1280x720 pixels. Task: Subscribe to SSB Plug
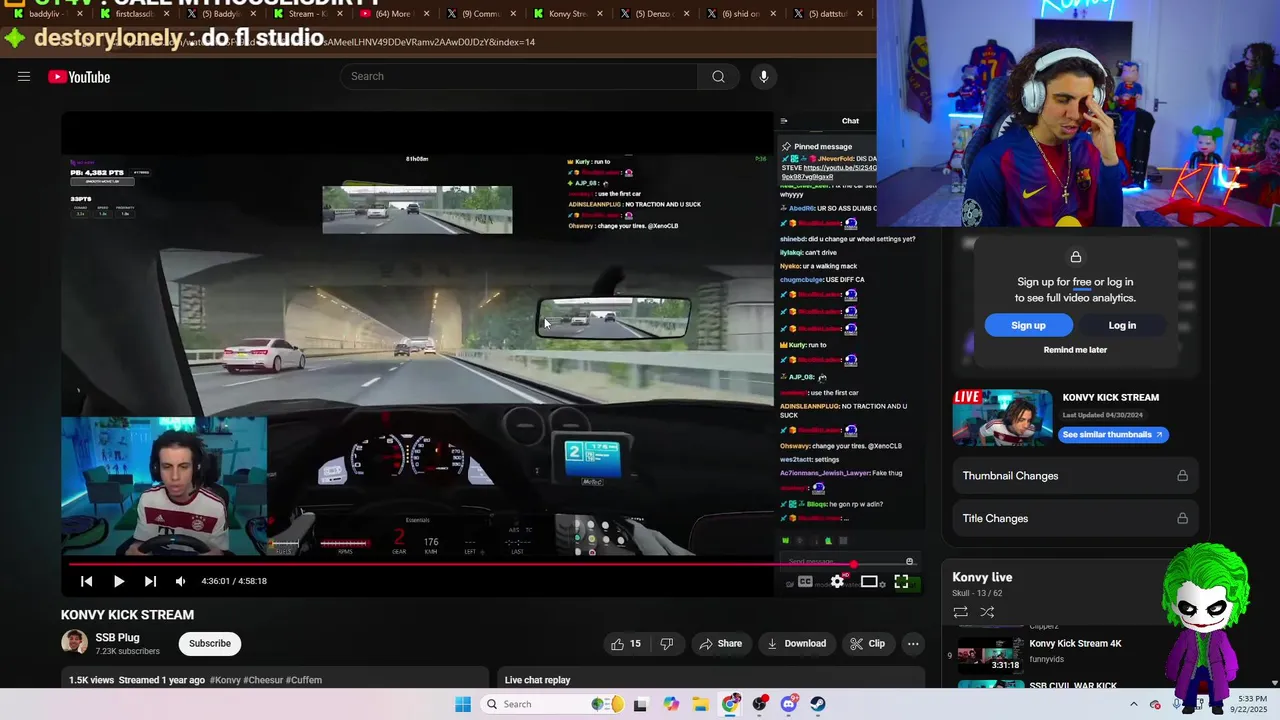(x=210, y=644)
